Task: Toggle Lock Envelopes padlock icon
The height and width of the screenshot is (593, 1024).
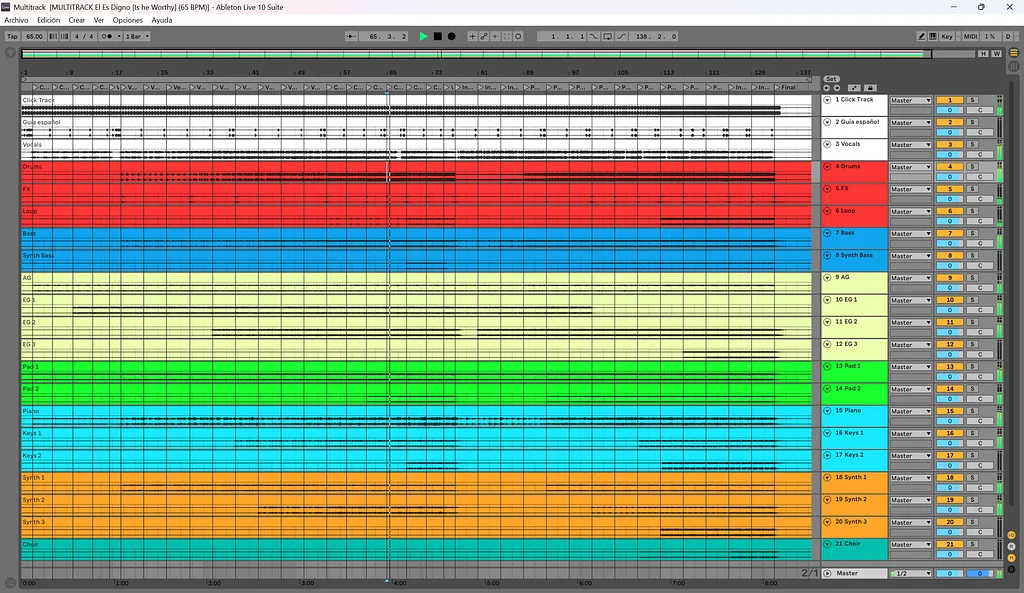Action: (870, 88)
